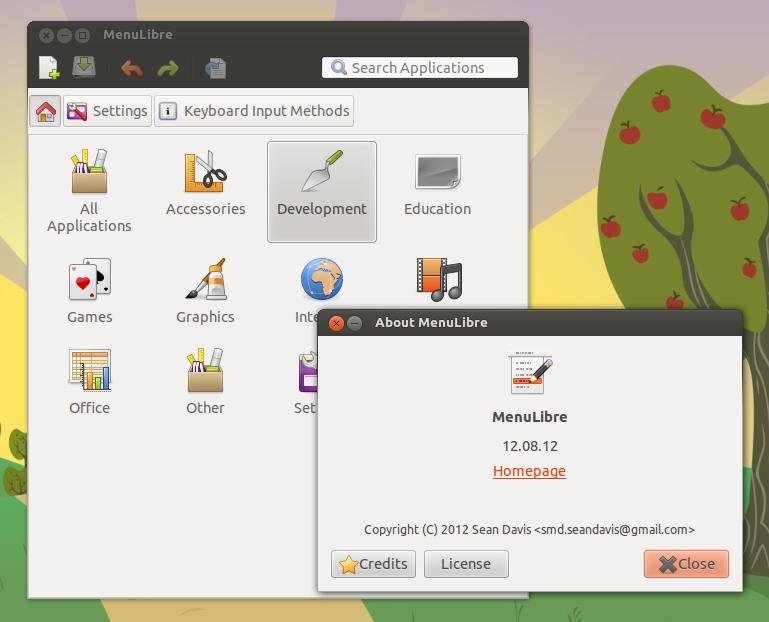Close the About MenuLibre dialog with Close button

(x=686, y=564)
